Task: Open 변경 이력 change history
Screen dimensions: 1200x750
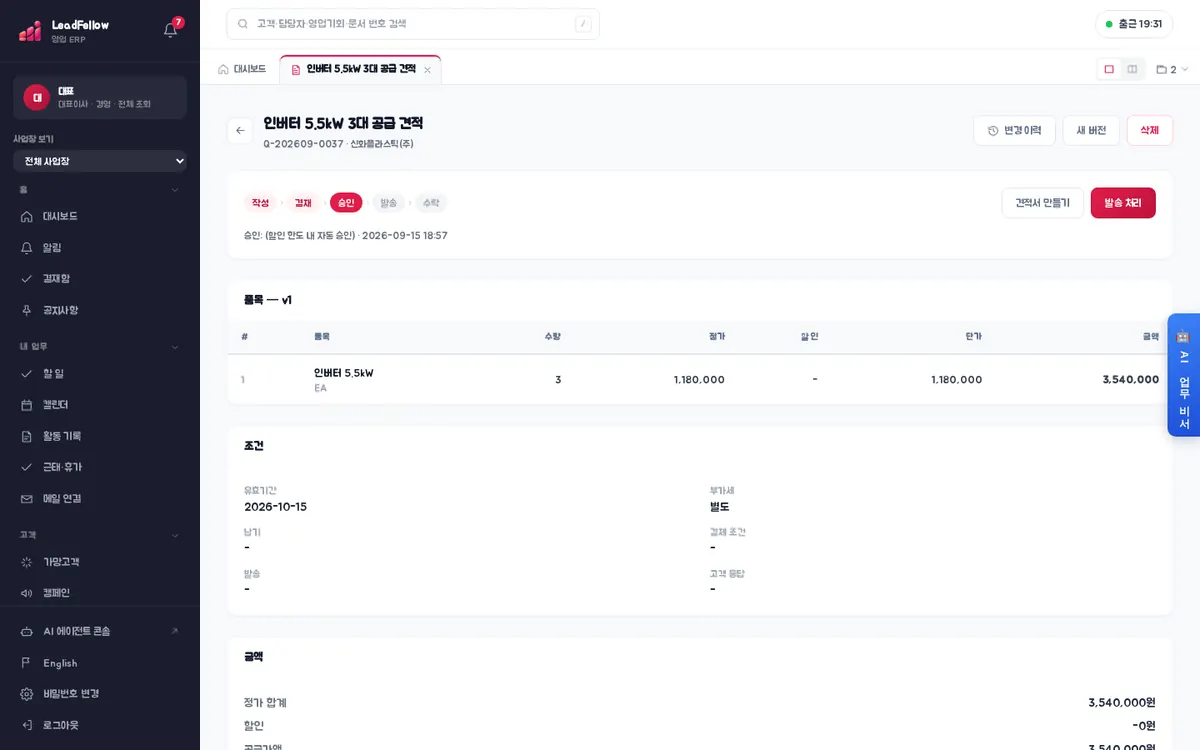Action: click(1014, 131)
